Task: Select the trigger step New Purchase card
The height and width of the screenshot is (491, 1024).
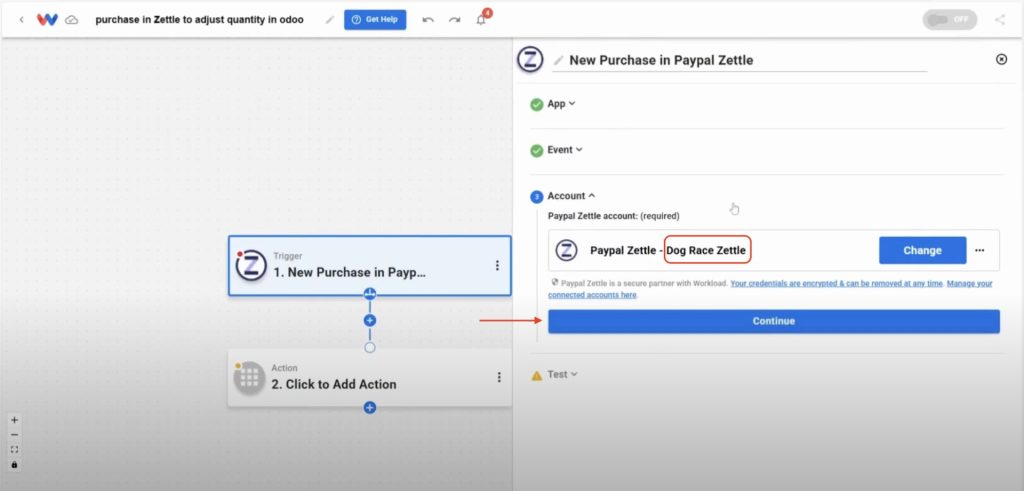Action: [x=370, y=266]
